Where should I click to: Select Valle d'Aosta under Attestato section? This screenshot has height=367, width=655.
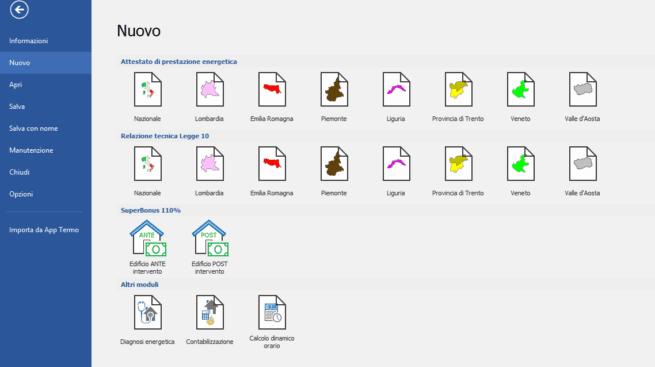tap(582, 97)
